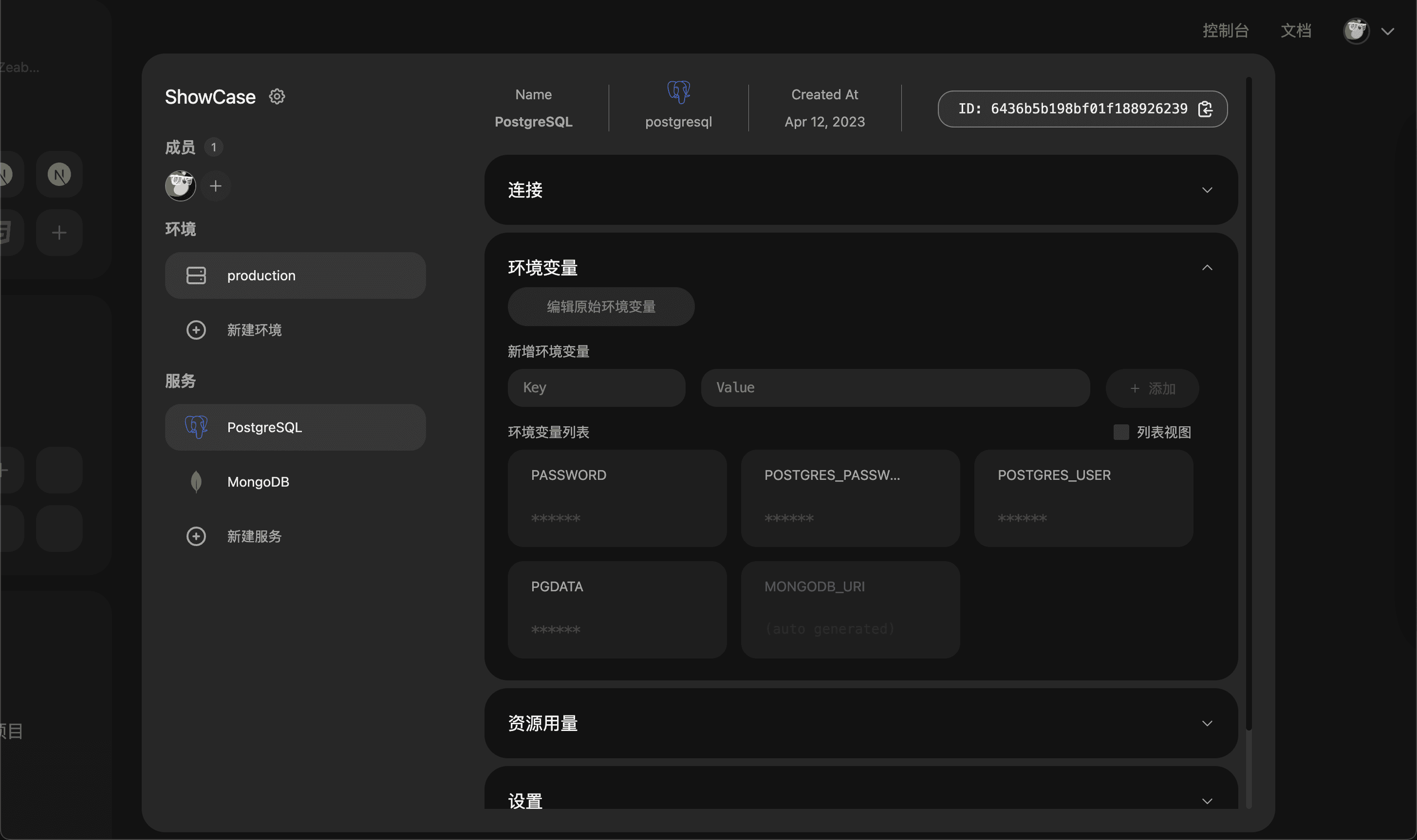Image resolution: width=1417 pixels, height=840 pixels.
Task: Click the new service plus icon
Action: (x=196, y=536)
